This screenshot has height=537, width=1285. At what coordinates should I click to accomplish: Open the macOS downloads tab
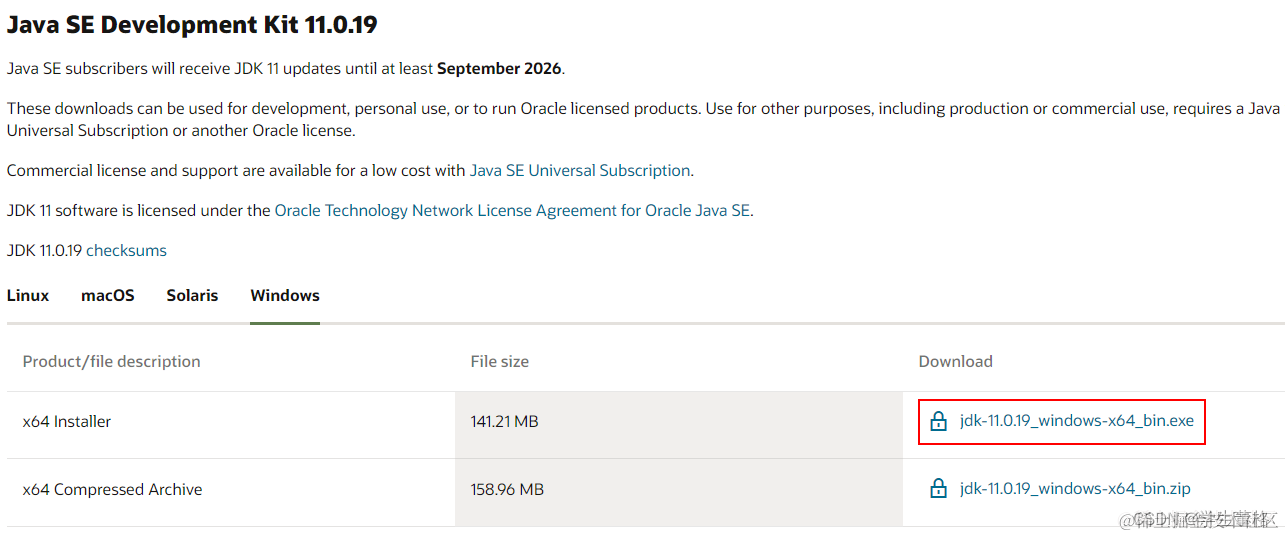[x=108, y=295]
